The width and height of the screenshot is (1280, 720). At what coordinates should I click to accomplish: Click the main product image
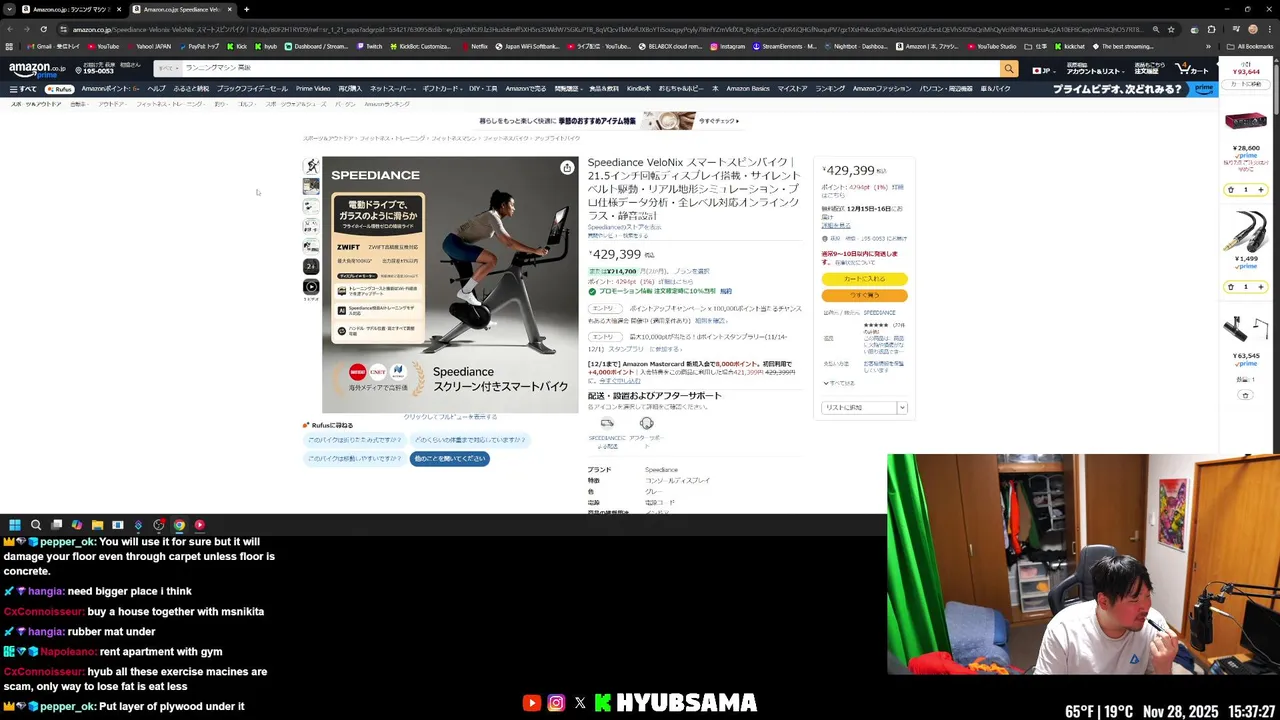point(450,284)
